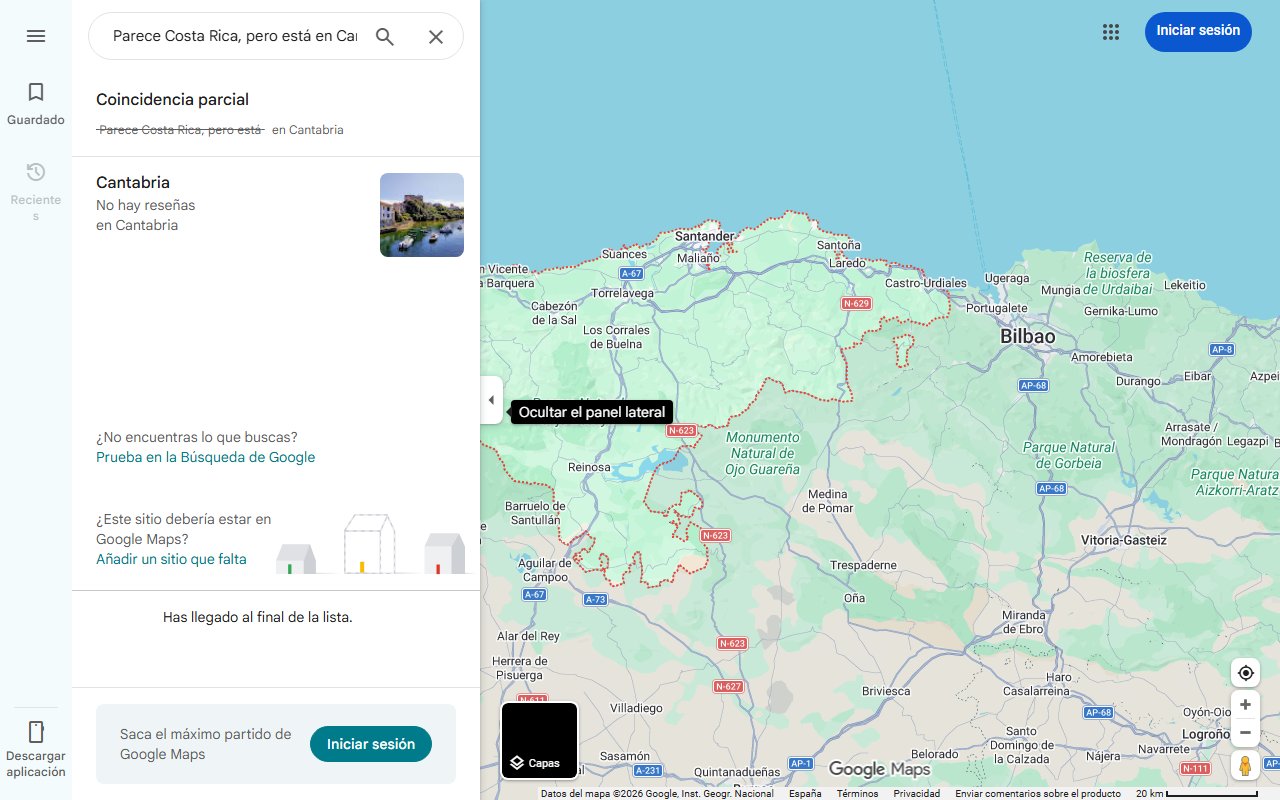Collapse the side panel with the arrow
The width and height of the screenshot is (1280, 800).
[491, 400]
